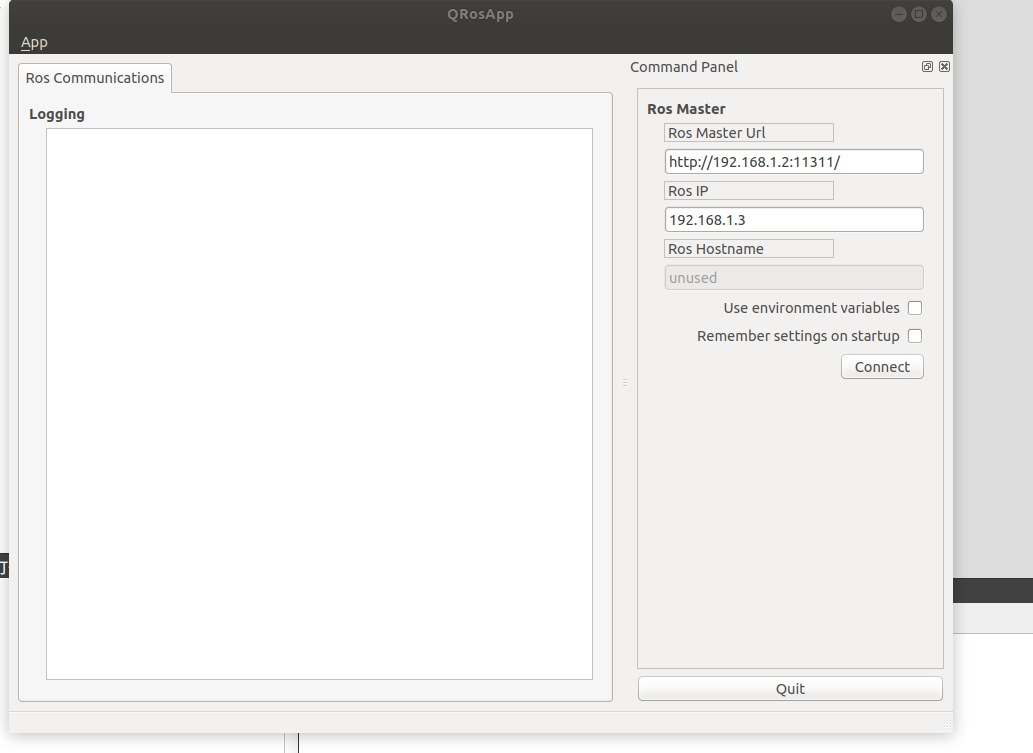The height and width of the screenshot is (753, 1033).
Task: Click the disabled Ros Hostname field
Action: click(x=794, y=277)
